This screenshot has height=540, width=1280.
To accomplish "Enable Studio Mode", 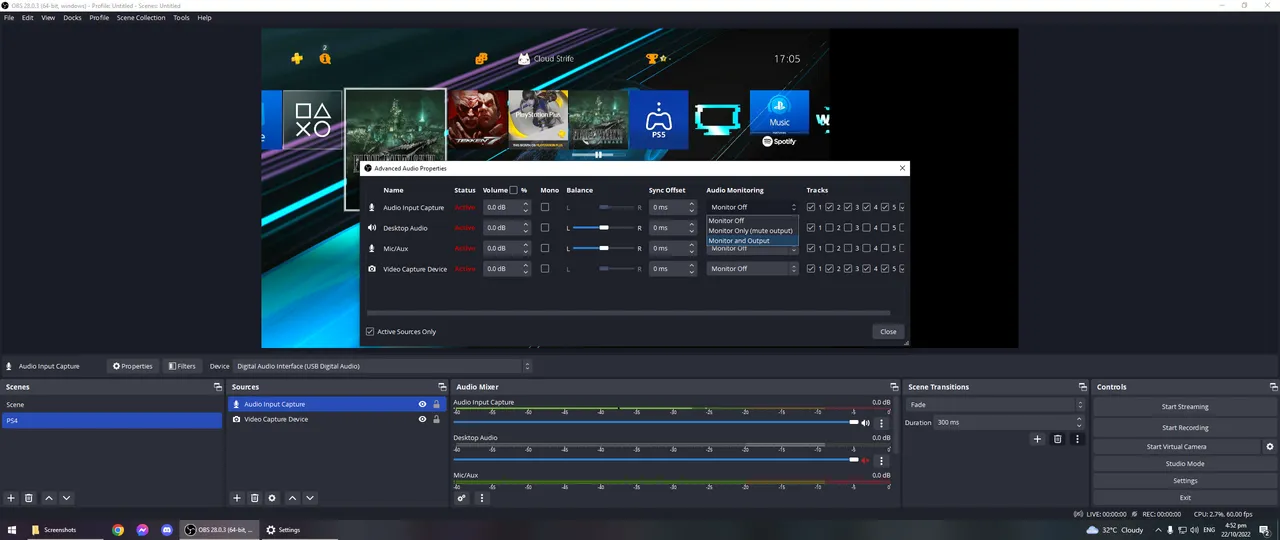I will pyautogui.click(x=1184, y=464).
